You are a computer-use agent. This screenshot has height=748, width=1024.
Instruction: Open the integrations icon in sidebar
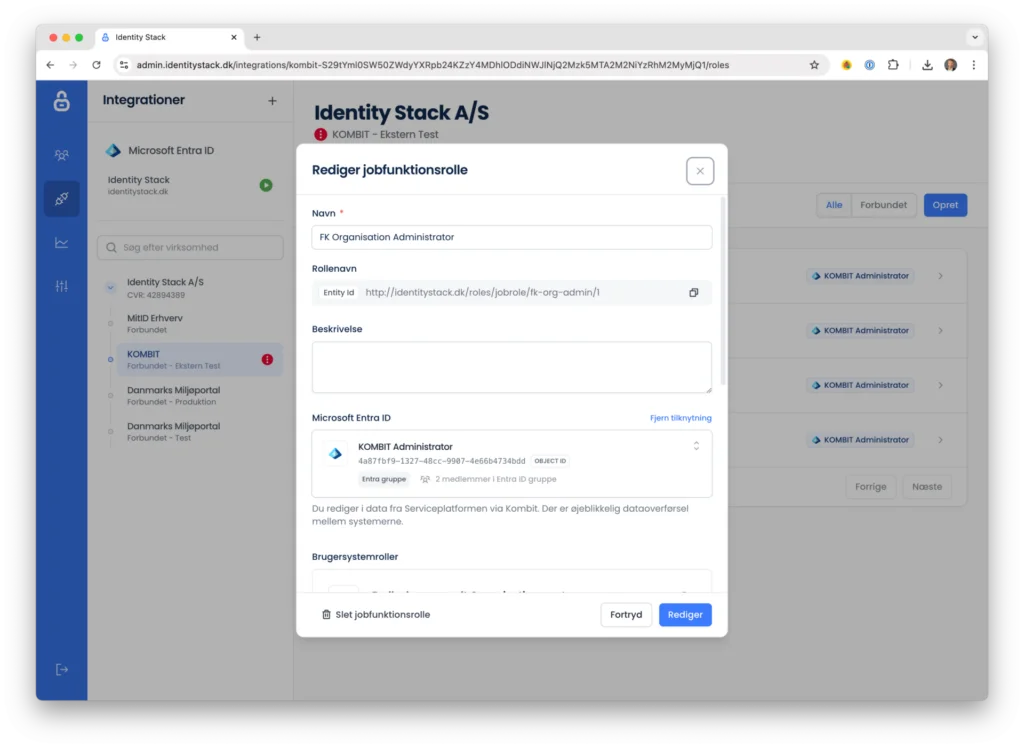[x=62, y=199]
